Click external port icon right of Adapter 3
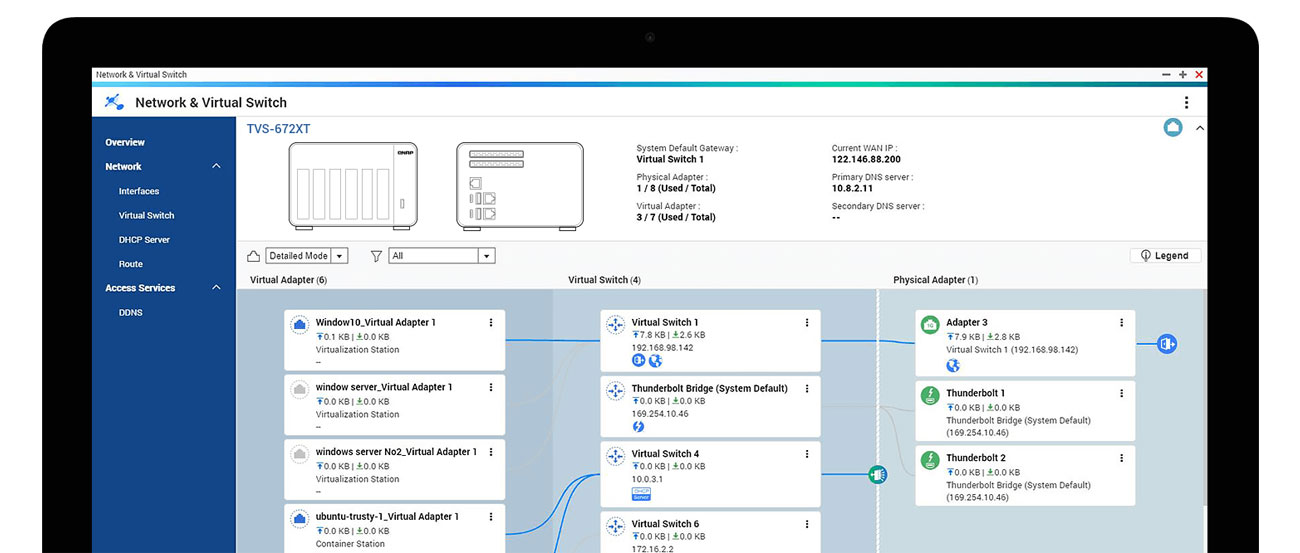The width and height of the screenshot is (1300, 553). pyautogui.click(x=1166, y=343)
